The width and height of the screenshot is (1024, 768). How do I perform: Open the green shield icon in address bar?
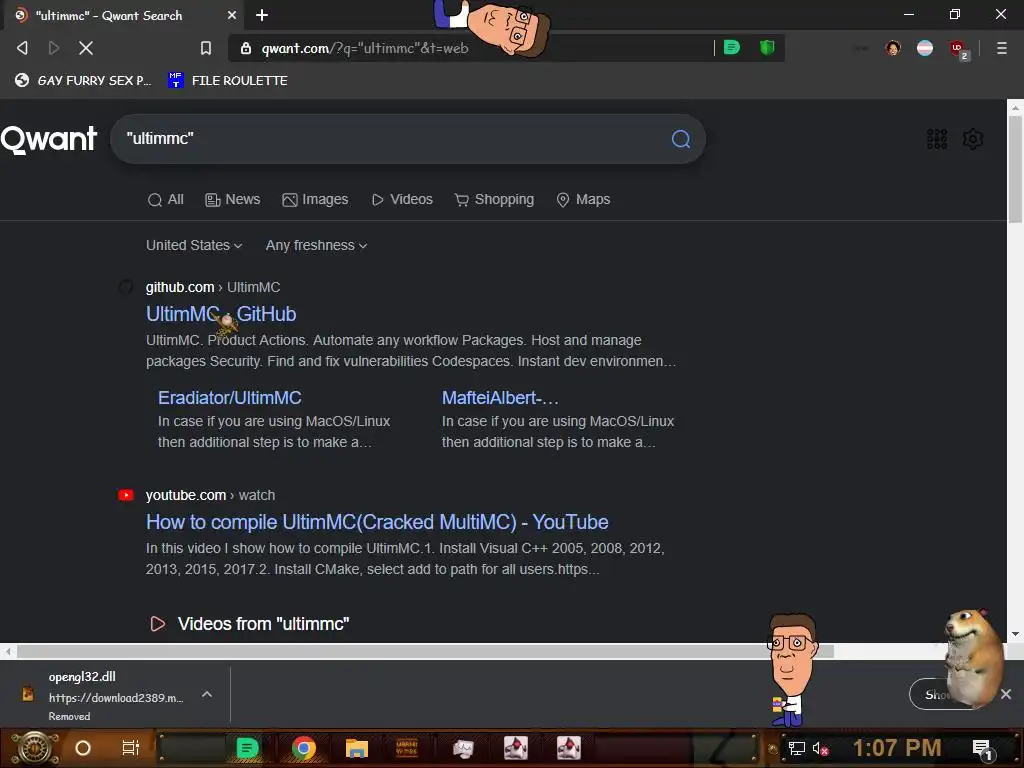click(x=767, y=47)
